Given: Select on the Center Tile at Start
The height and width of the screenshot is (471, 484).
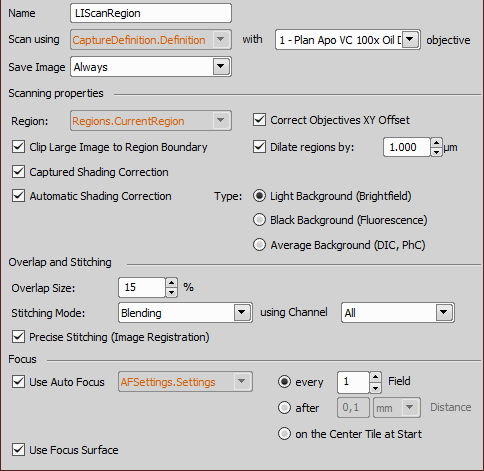Looking at the screenshot, I should point(284,434).
